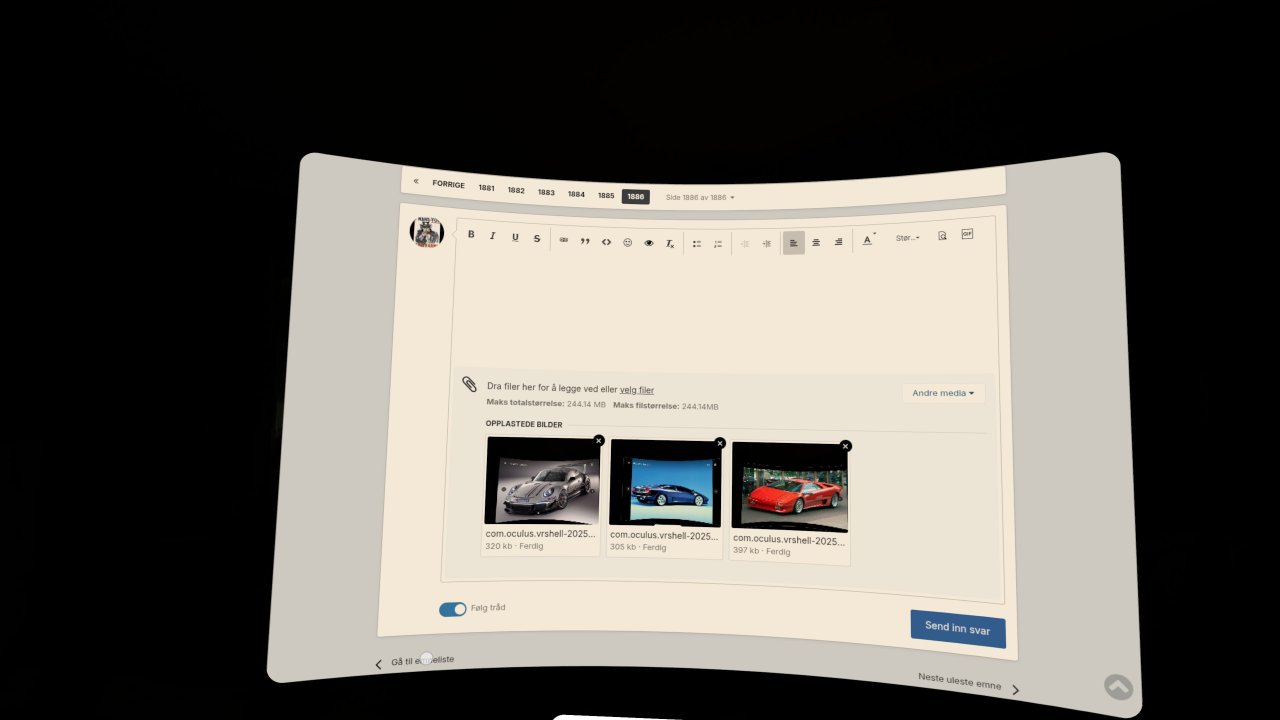Switch to page 1883
This screenshot has height=720, width=1280.
tap(546, 192)
